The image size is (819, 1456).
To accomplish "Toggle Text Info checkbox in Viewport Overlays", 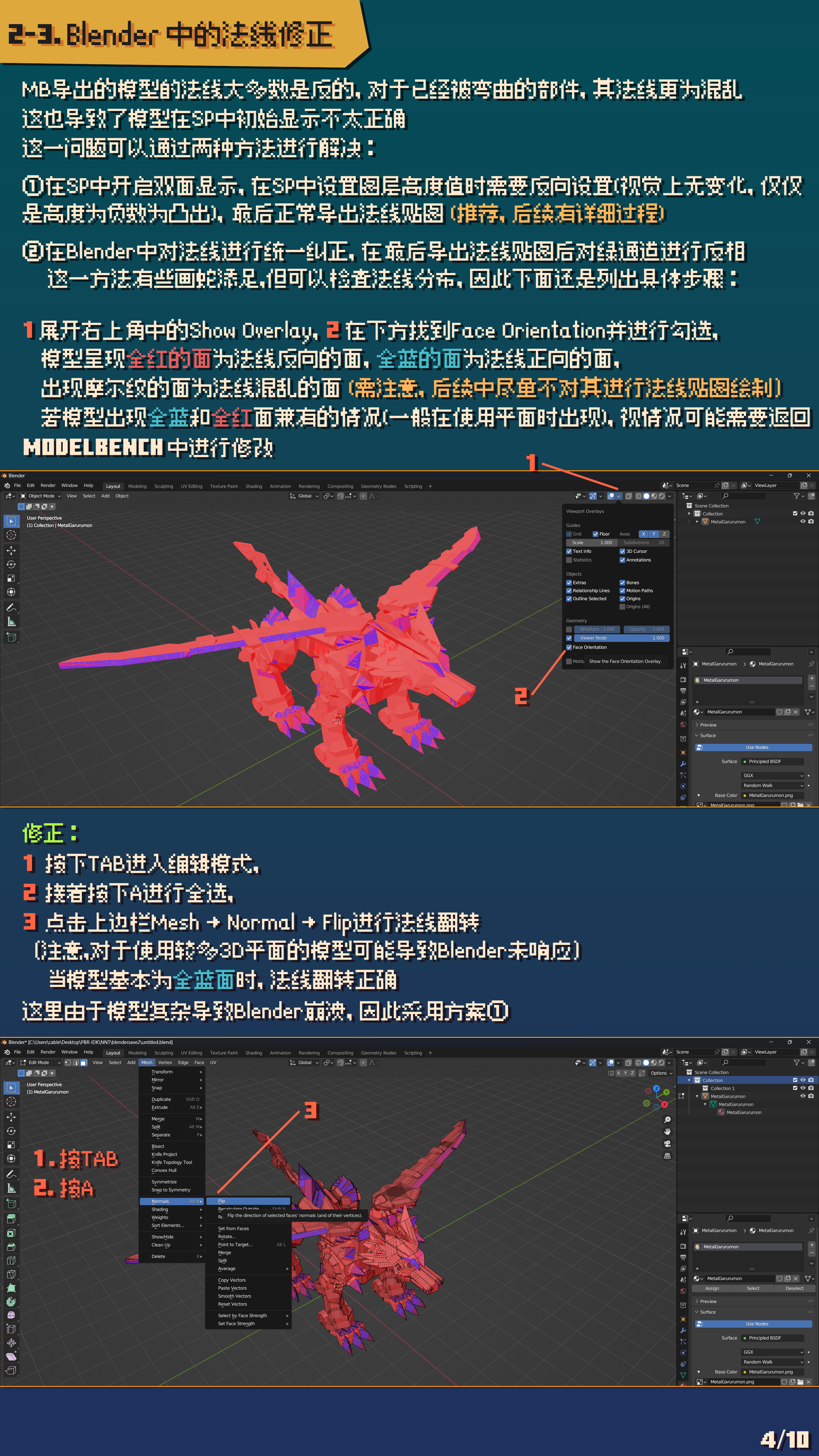I will click(569, 551).
